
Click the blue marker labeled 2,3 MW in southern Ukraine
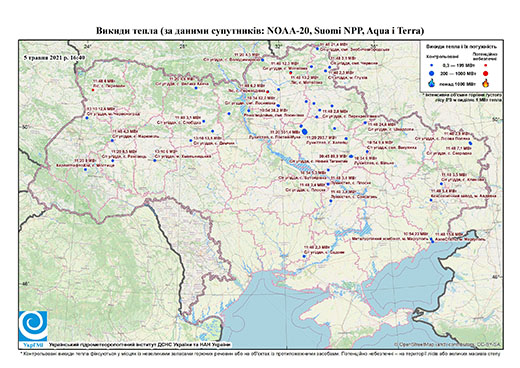click(304, 256)
